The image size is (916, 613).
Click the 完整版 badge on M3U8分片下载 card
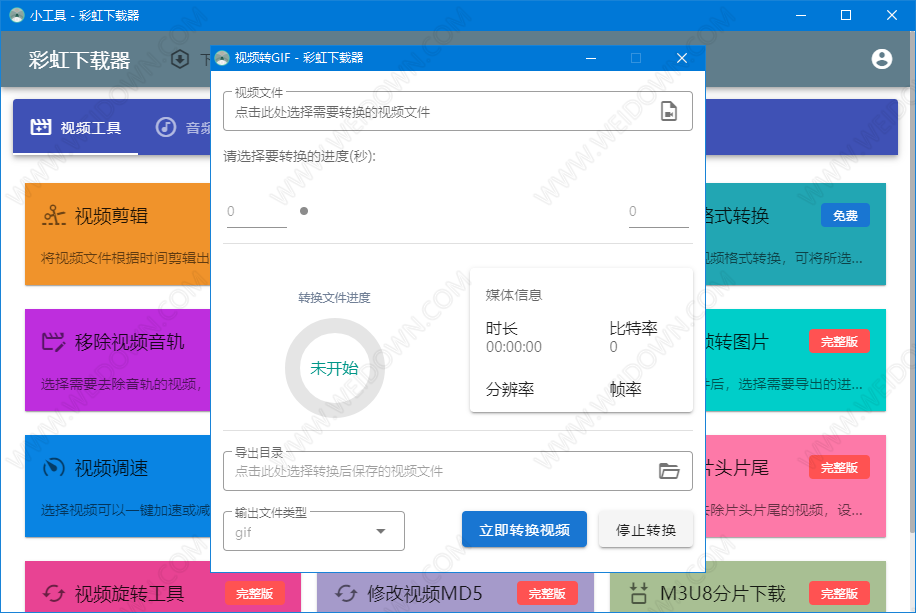point(839,594)
